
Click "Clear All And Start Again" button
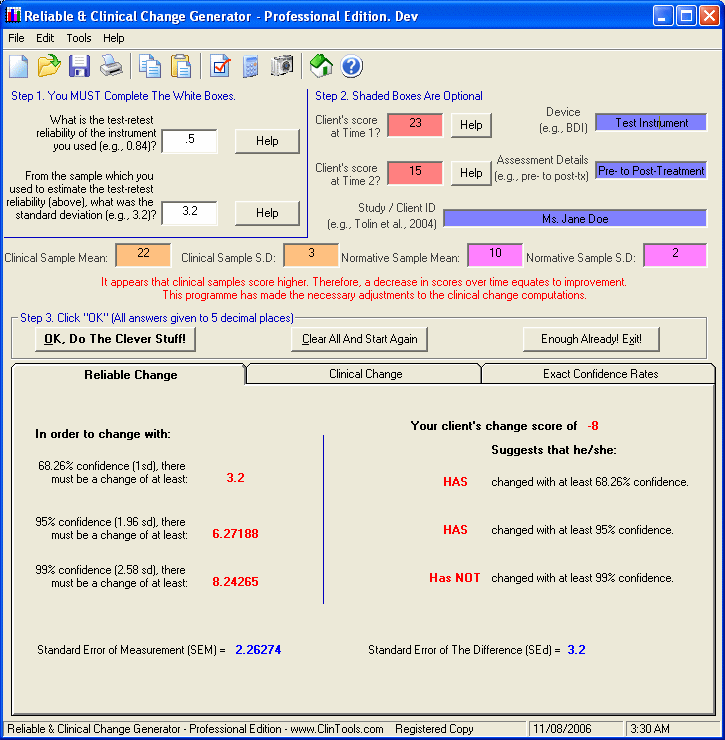360,339
